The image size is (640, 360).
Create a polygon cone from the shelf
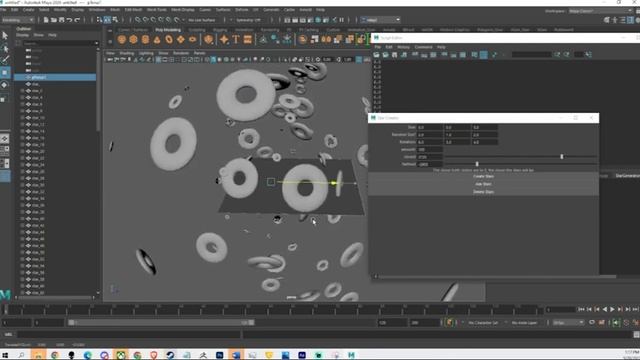pos(157,40)
